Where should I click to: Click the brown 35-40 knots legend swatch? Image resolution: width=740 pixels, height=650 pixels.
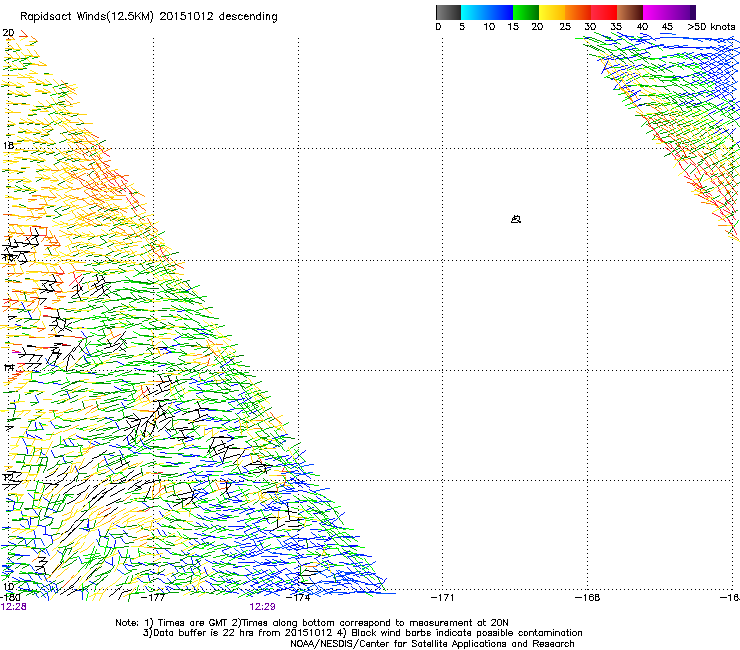630,12
